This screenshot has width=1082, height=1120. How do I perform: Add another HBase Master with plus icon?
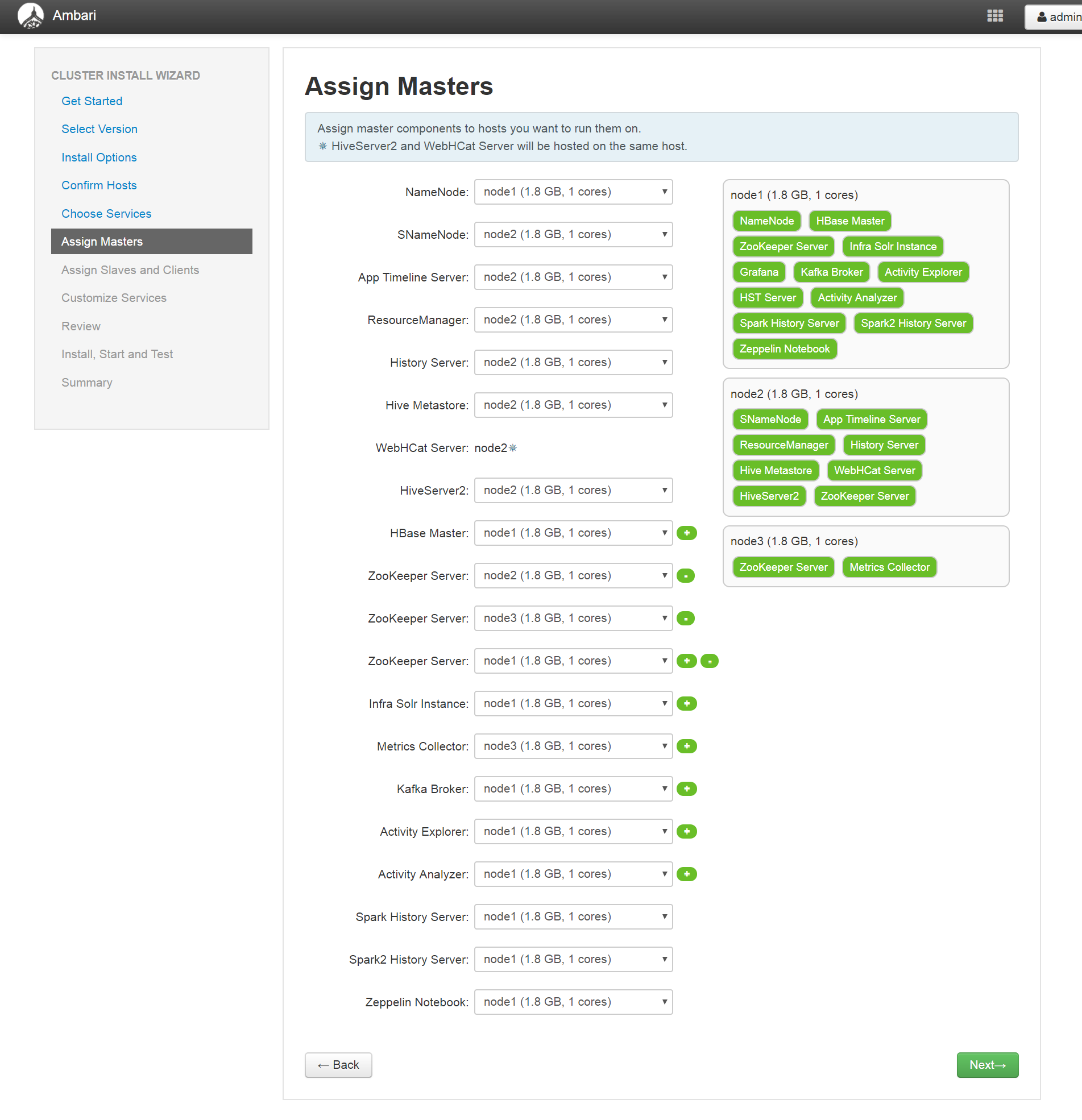point(686,533)
